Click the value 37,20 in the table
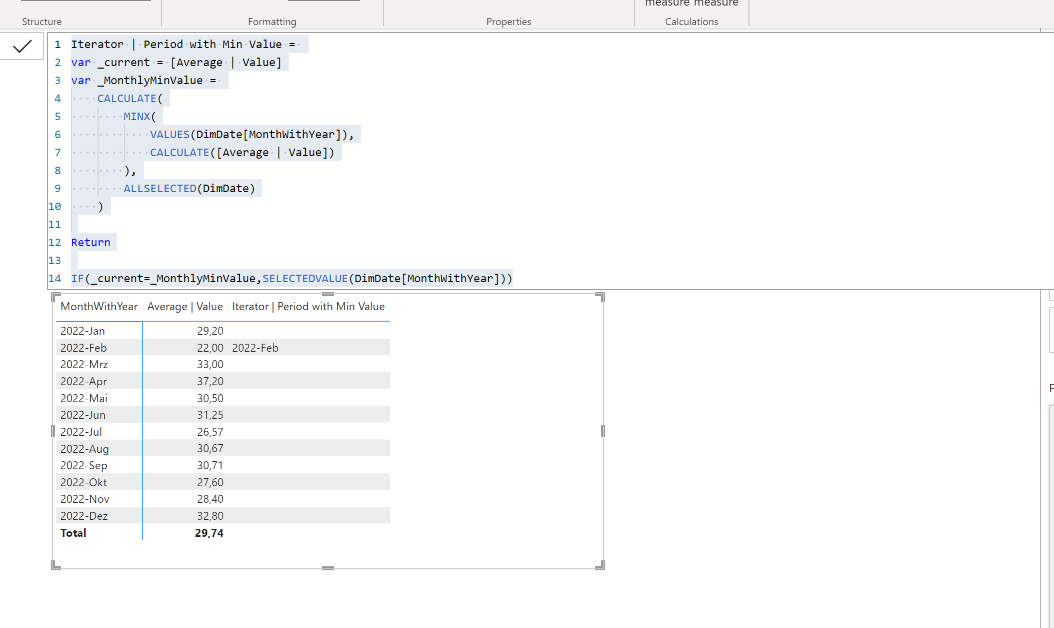Image resolution: width=1054 pixels, height=628 pixels. 210,381
